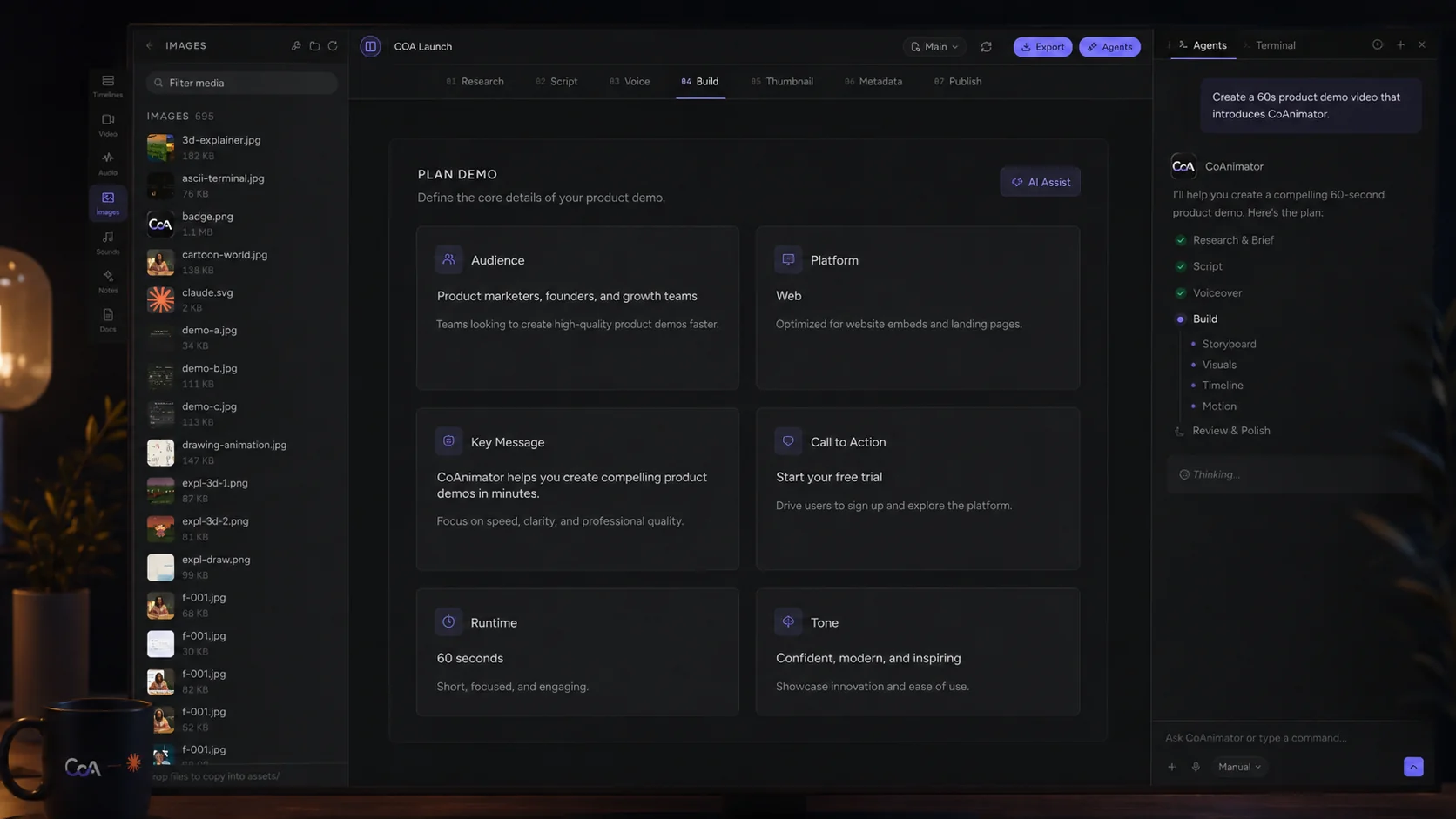Image resolution: width=1456 pixels, height=819 pixels.
Task: Open the Timelines section in the sidebar
Action: pos(108,85)
